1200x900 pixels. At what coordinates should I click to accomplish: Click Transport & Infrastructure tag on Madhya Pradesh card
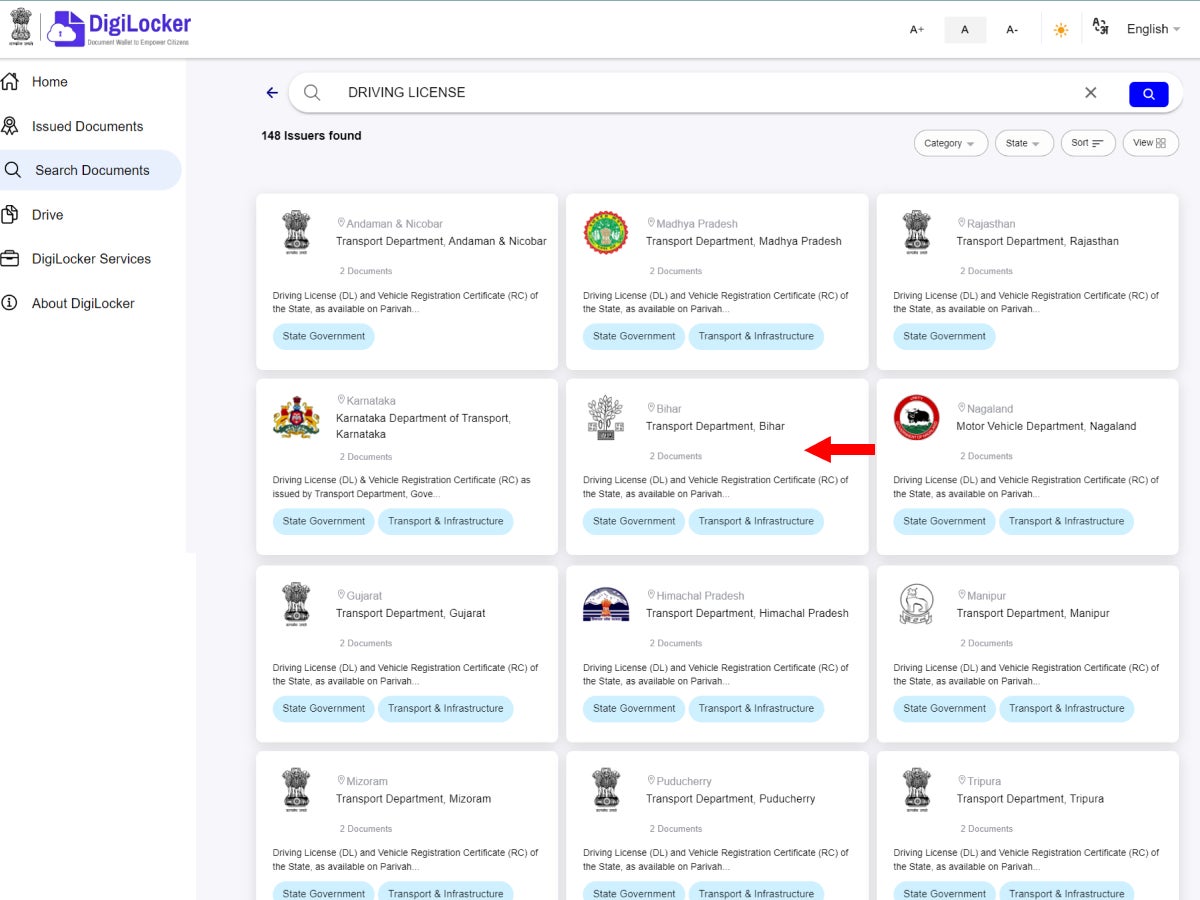click(x=756, y=336)
